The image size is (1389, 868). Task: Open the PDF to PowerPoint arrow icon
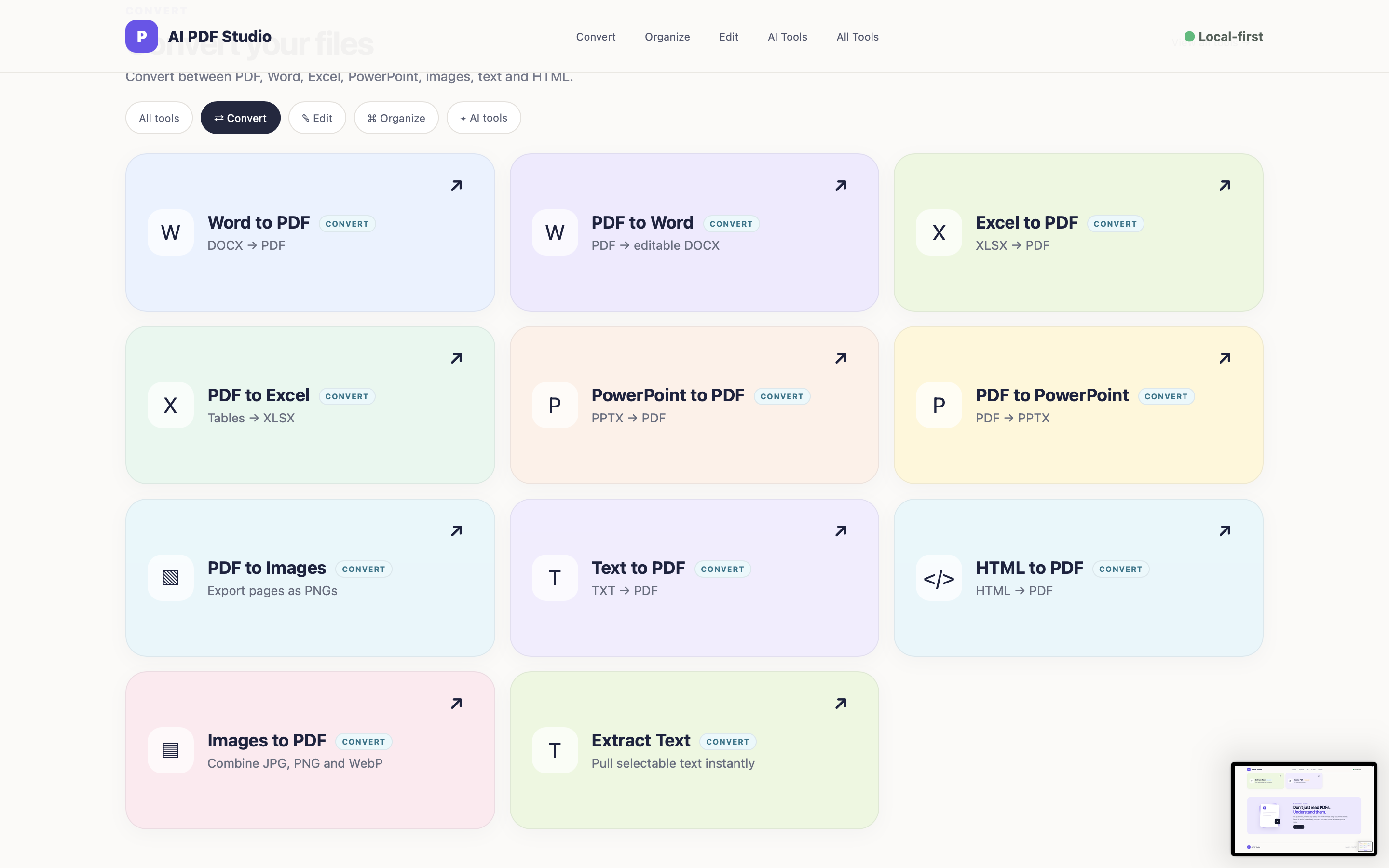[1225, 358]
